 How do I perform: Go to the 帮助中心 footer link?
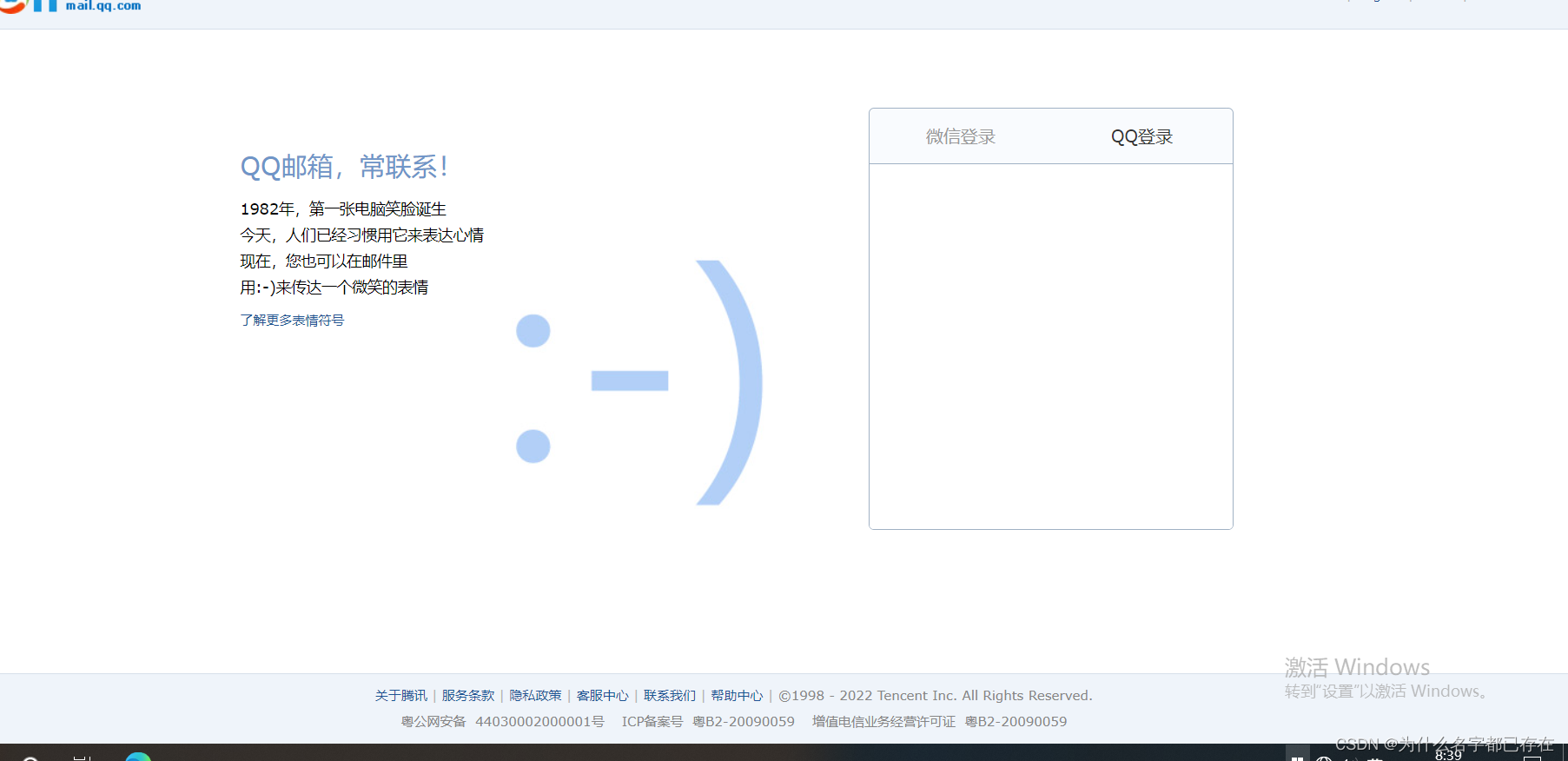pos(737,696)
